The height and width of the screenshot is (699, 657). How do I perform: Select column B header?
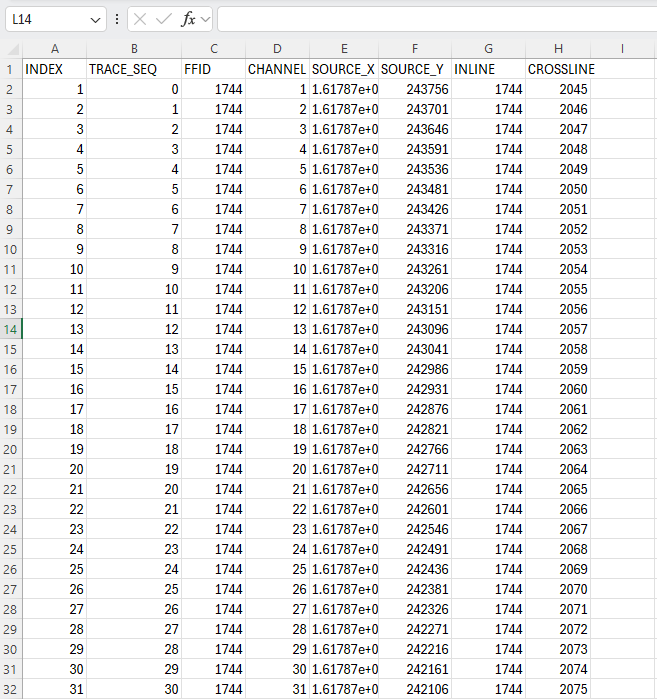tap(134, 49)
